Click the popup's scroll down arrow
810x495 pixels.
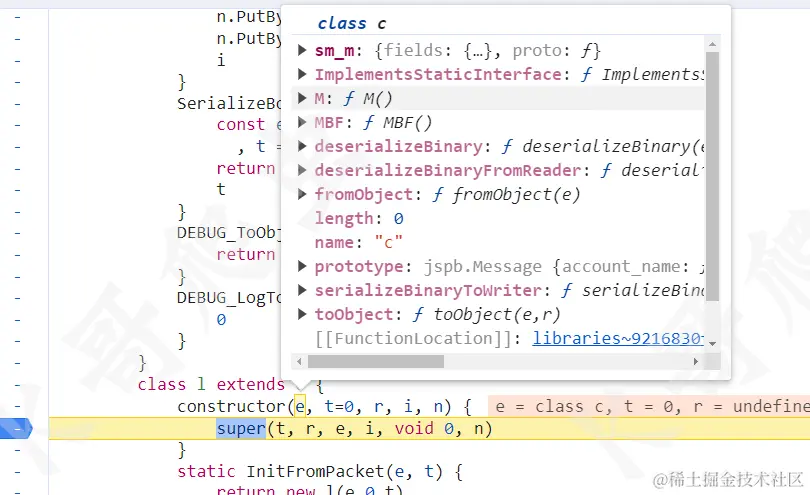point(712,344)
